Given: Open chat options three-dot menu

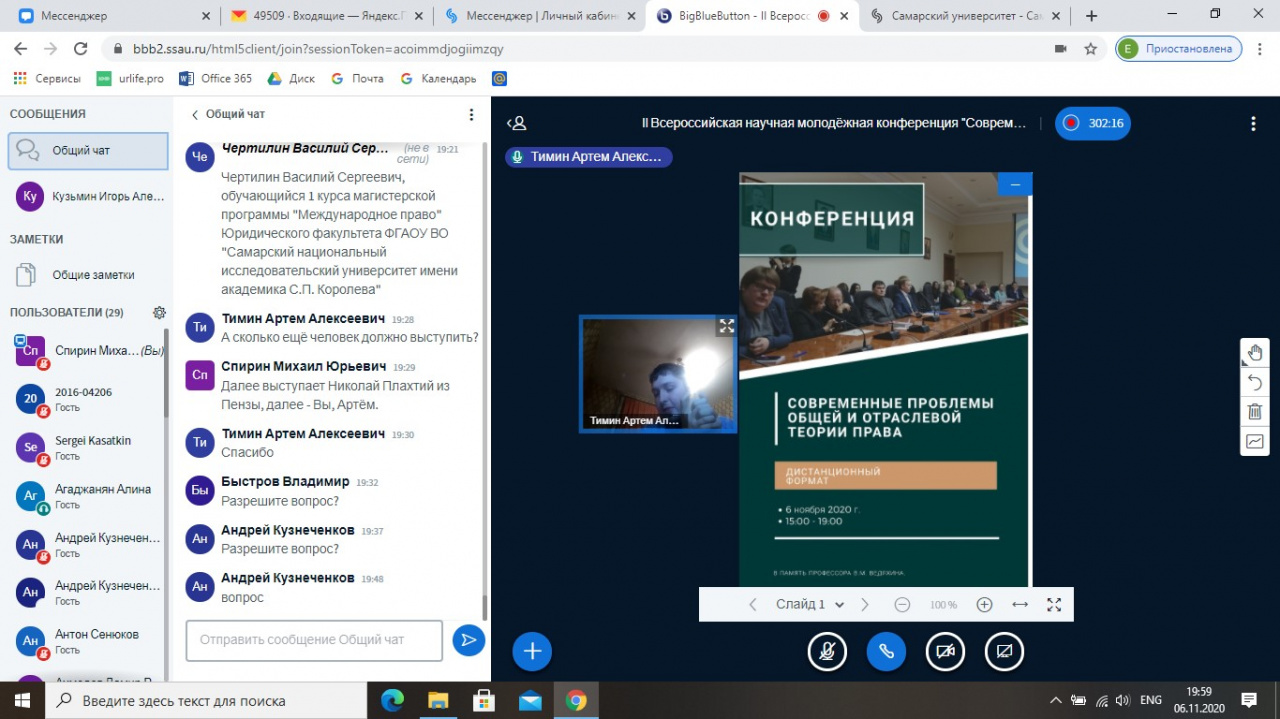Looking at the screenshot, I should pyautogui.click(x=472, y=115).
